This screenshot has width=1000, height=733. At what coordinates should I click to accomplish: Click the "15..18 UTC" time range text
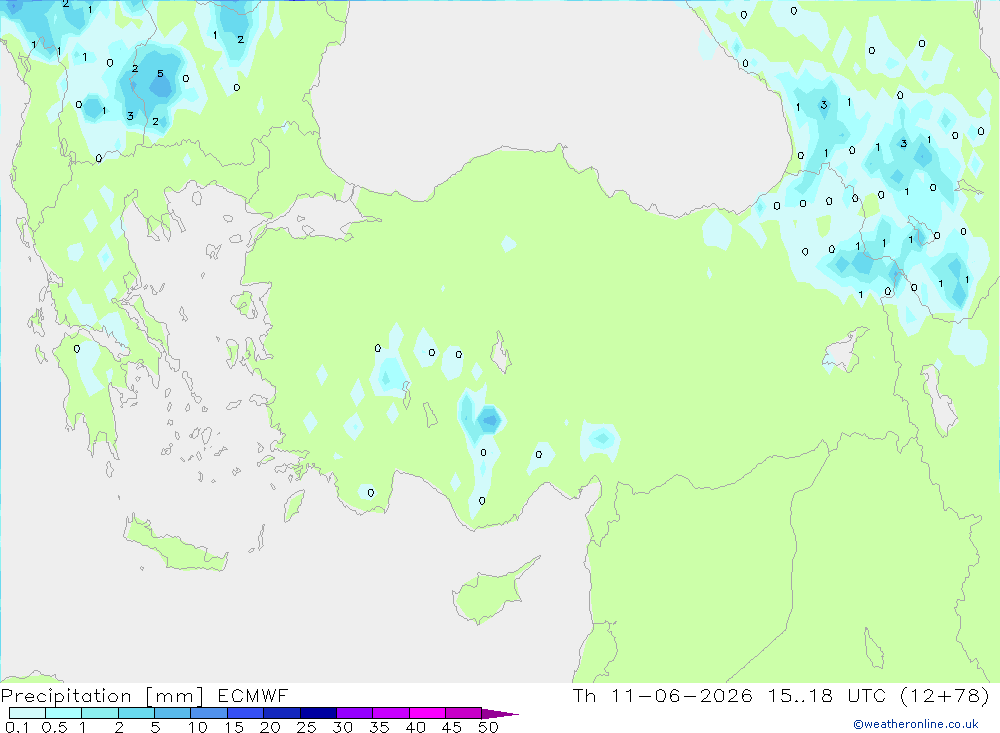pos(828,695)
